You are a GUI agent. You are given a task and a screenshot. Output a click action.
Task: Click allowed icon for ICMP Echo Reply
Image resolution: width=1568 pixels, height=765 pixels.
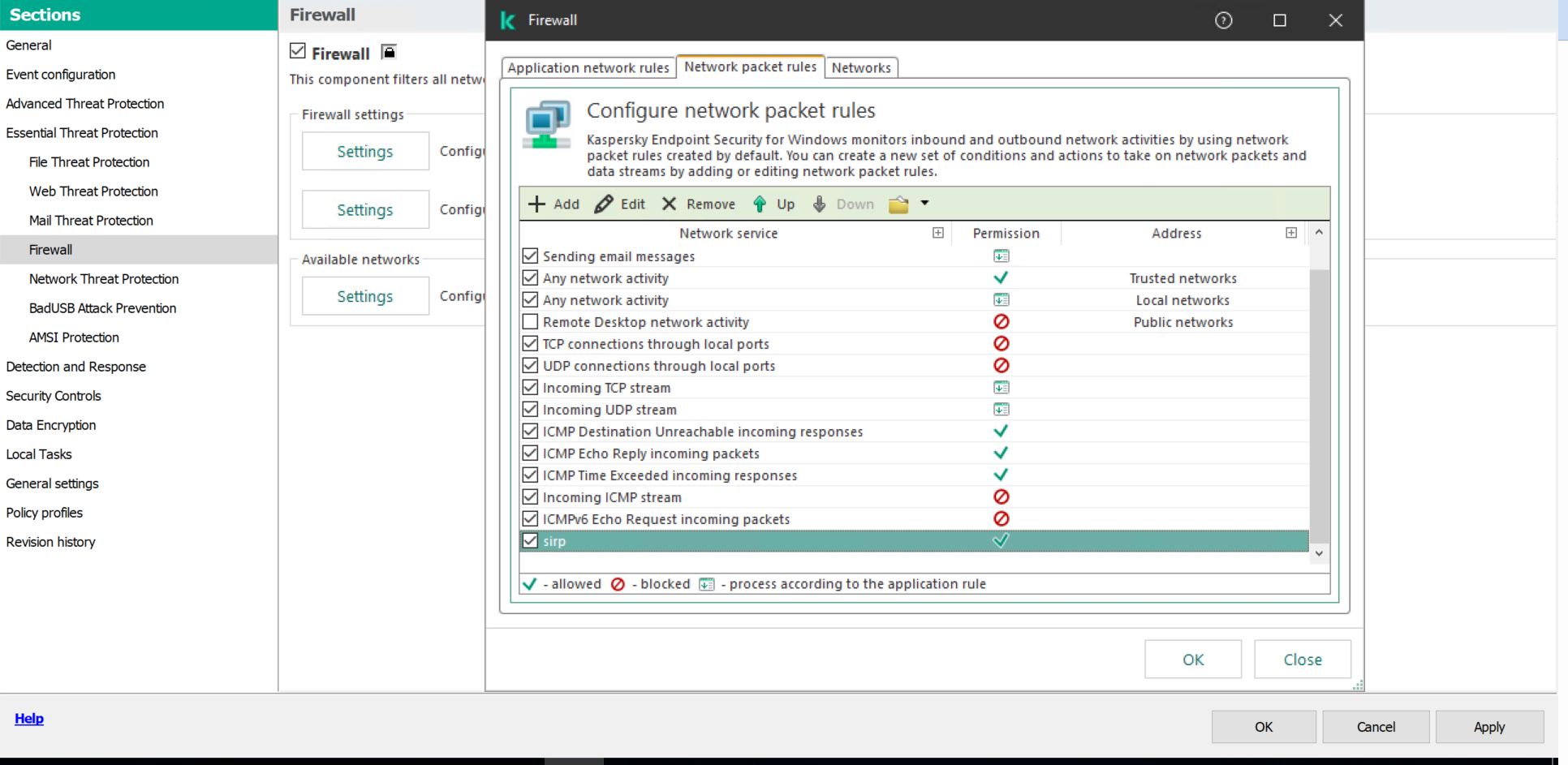[1001, 453]
